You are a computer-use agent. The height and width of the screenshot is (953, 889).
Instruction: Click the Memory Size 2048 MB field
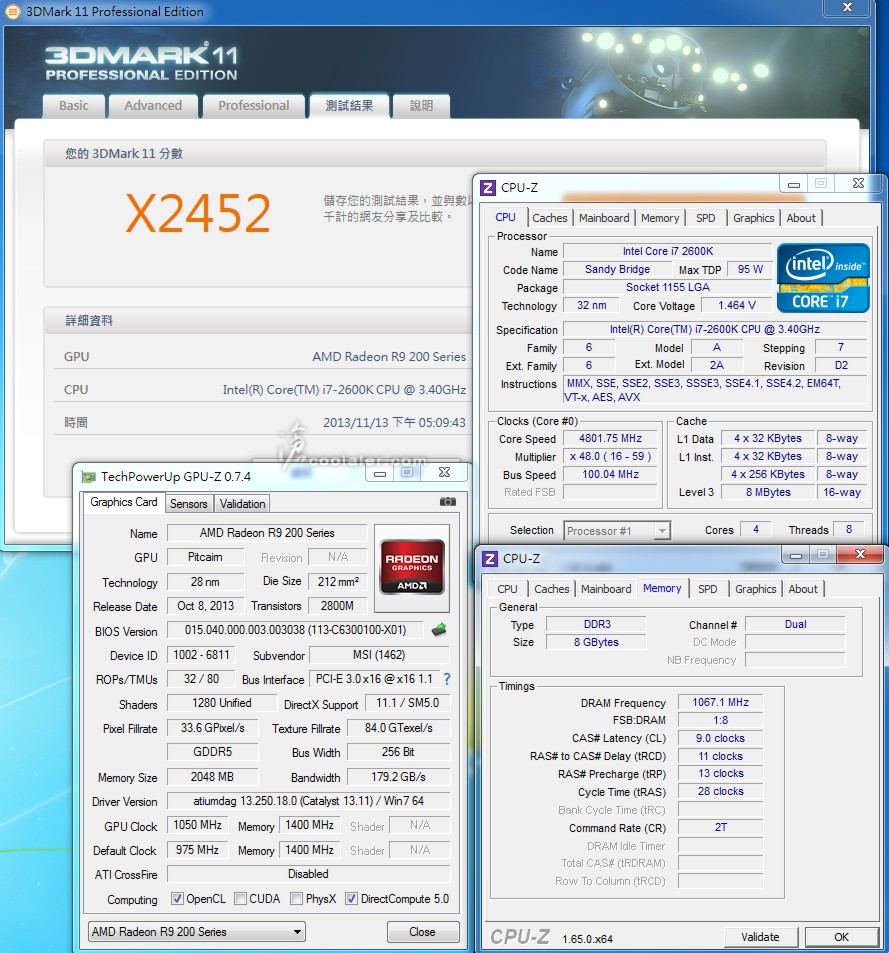(212, 777)
